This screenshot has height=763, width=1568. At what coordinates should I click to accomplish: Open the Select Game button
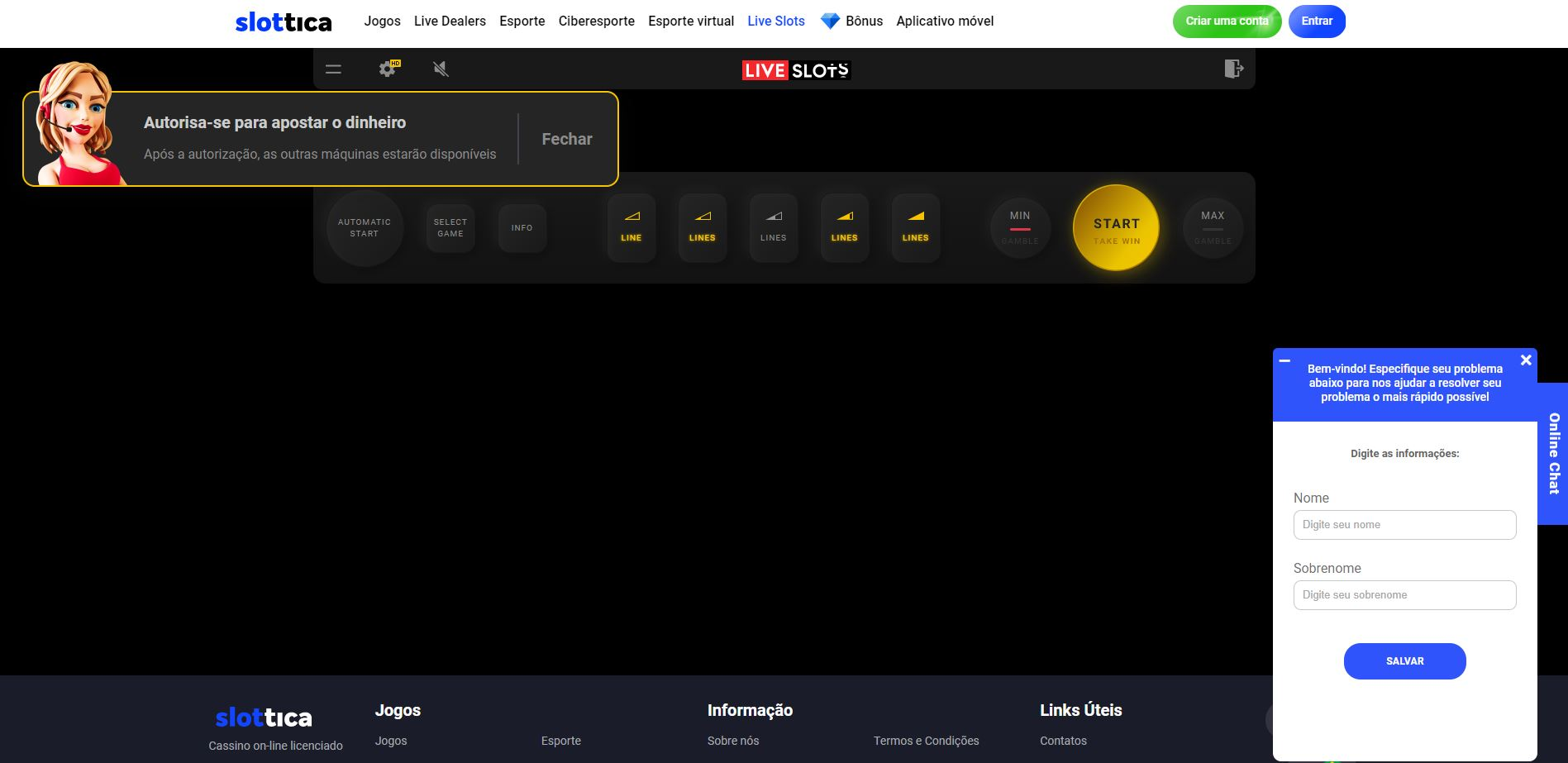tap(450, 228)
